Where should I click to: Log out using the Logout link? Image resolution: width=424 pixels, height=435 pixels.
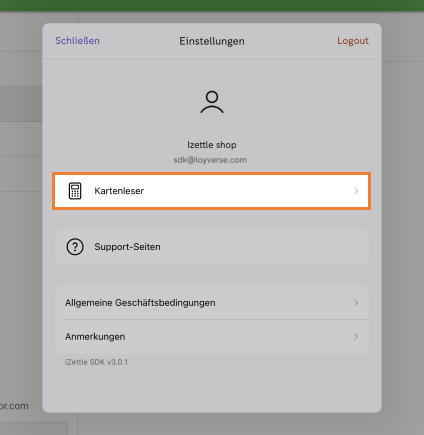pyautogui.click(x=353, y=41)
